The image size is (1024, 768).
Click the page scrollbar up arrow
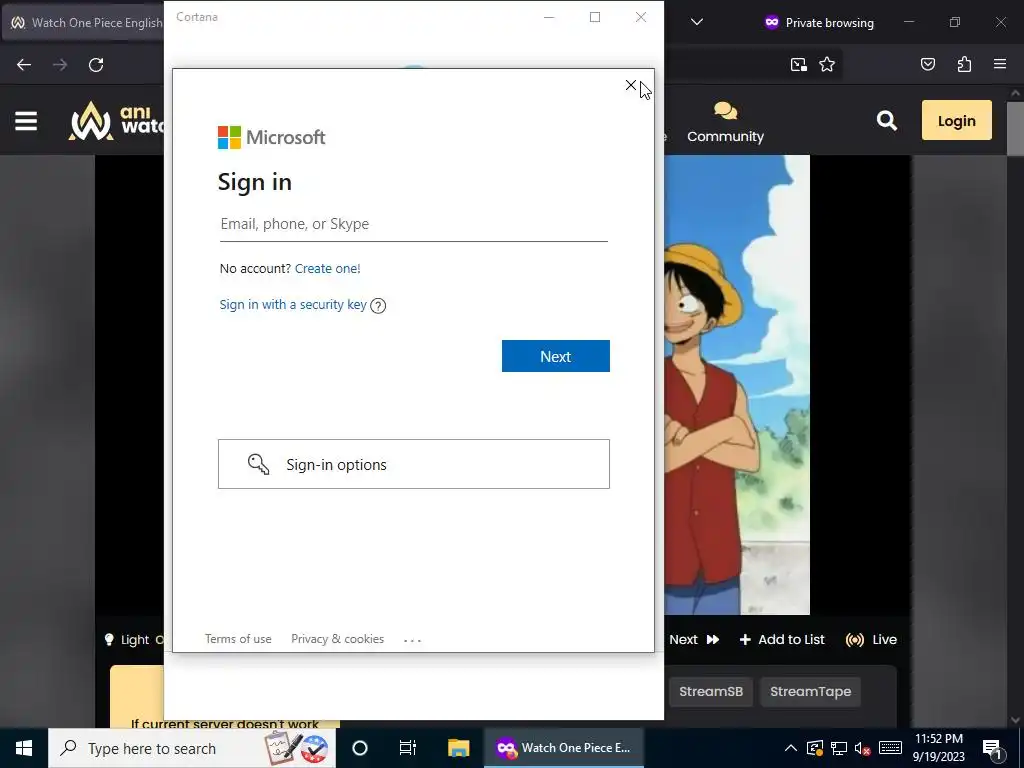1016,93
